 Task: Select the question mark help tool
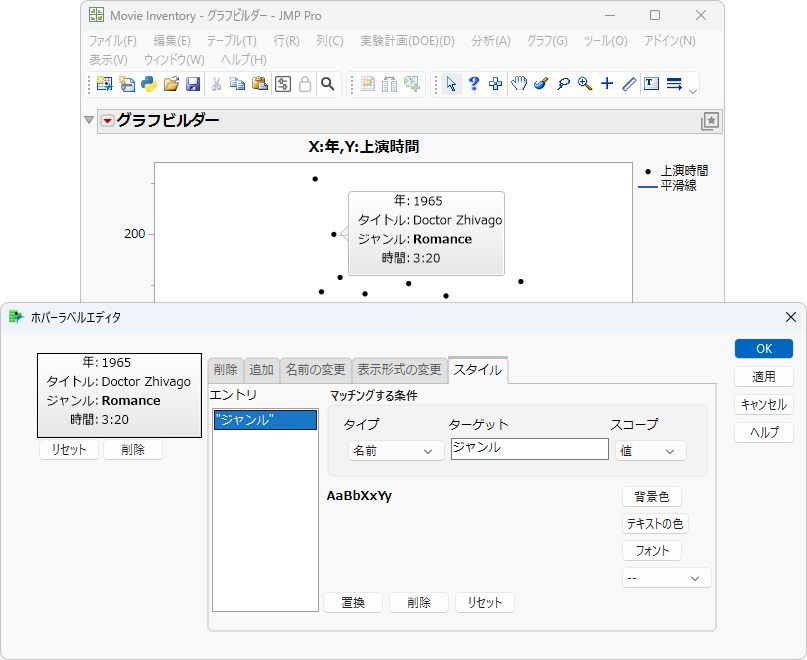click(x=474, y=83)
